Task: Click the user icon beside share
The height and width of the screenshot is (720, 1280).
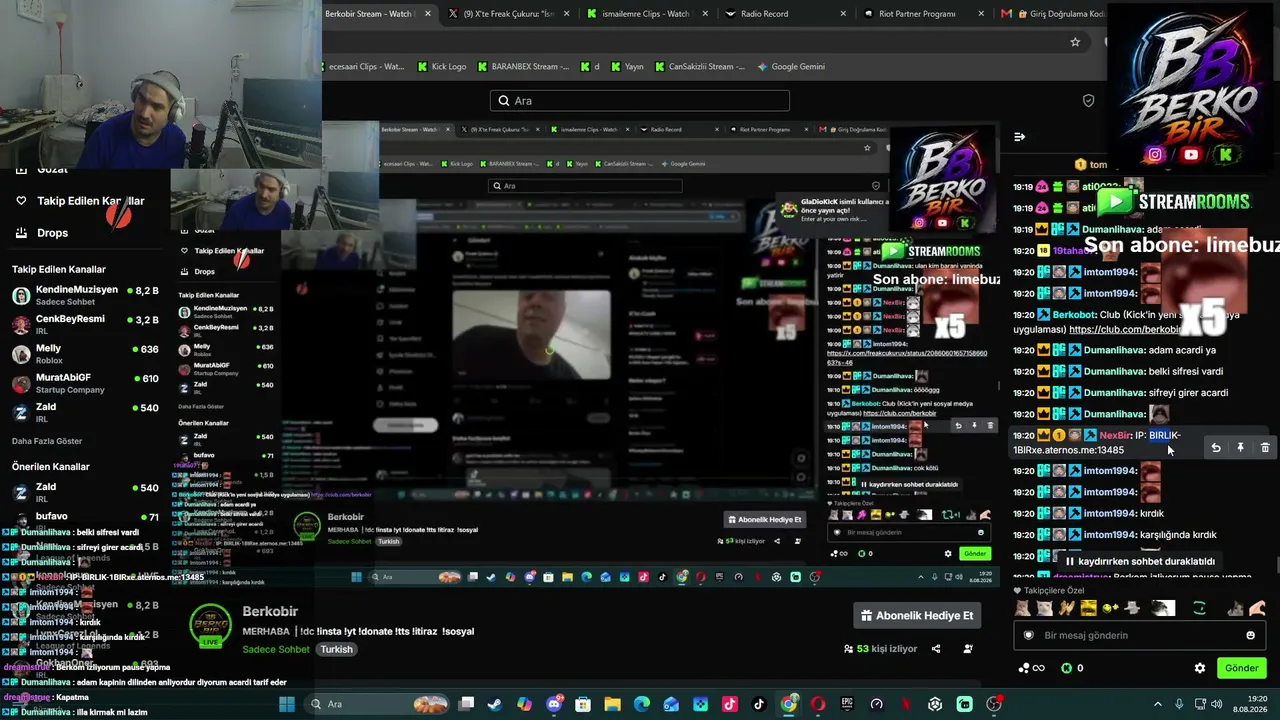Action: tap(968, 649)
